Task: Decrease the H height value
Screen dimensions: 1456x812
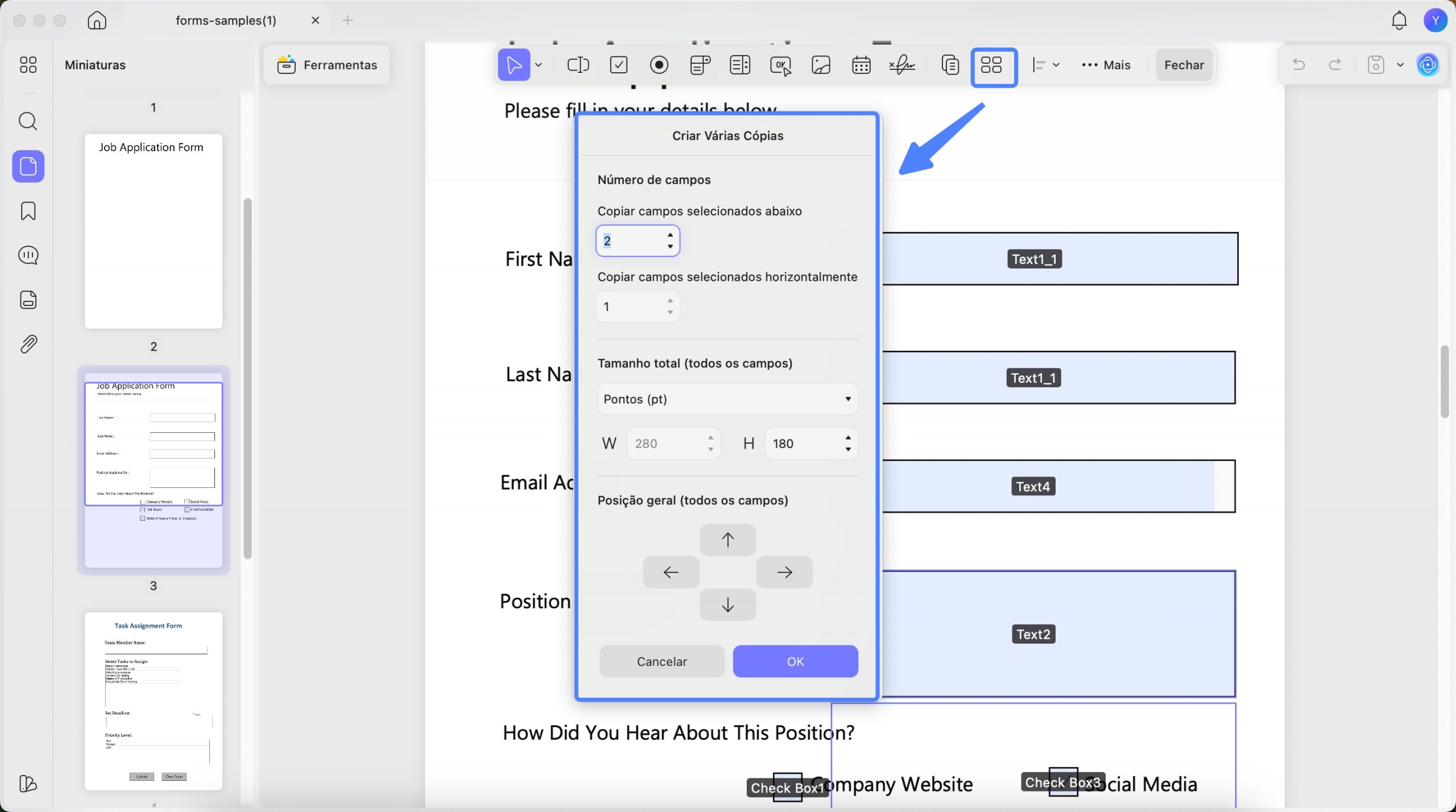Action: pyautogui.click(x=848, y=449)
